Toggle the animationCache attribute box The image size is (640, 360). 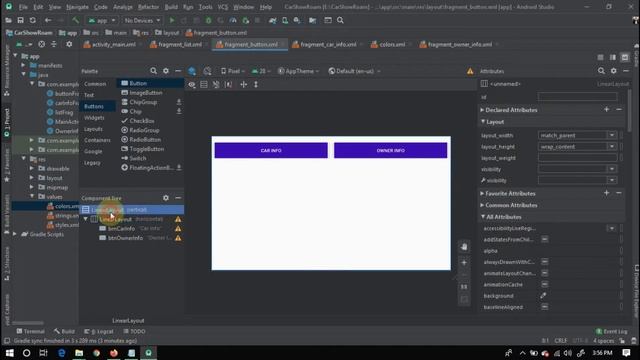pos(544,284)
